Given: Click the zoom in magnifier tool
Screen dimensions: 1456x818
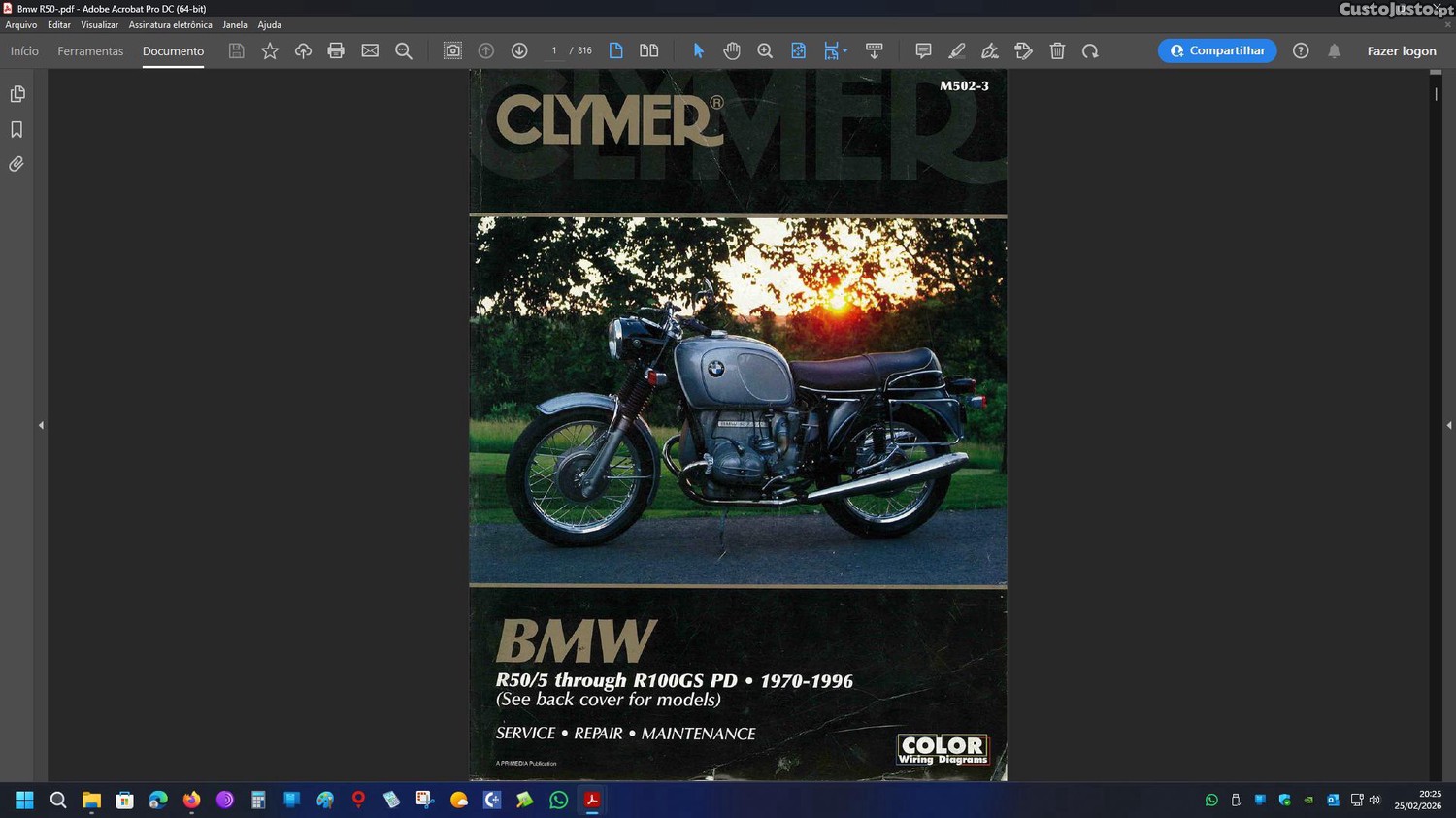Looking at the screenshot, I should 765,50.
